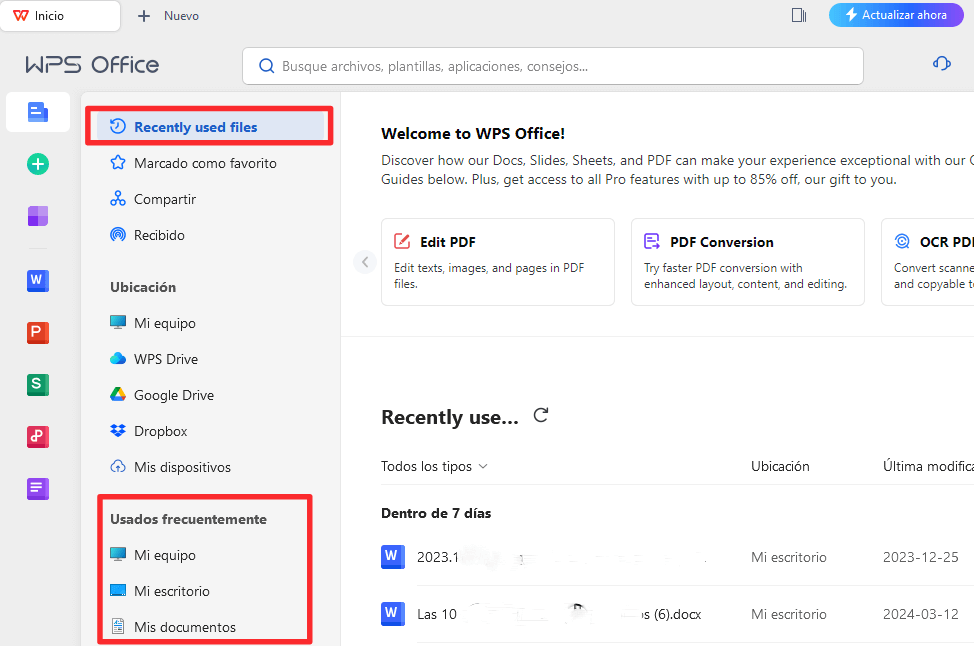This screenshot has height=646, width=974.
Task: Open the purple forms icon in sidebar
Action: point(38,489)
